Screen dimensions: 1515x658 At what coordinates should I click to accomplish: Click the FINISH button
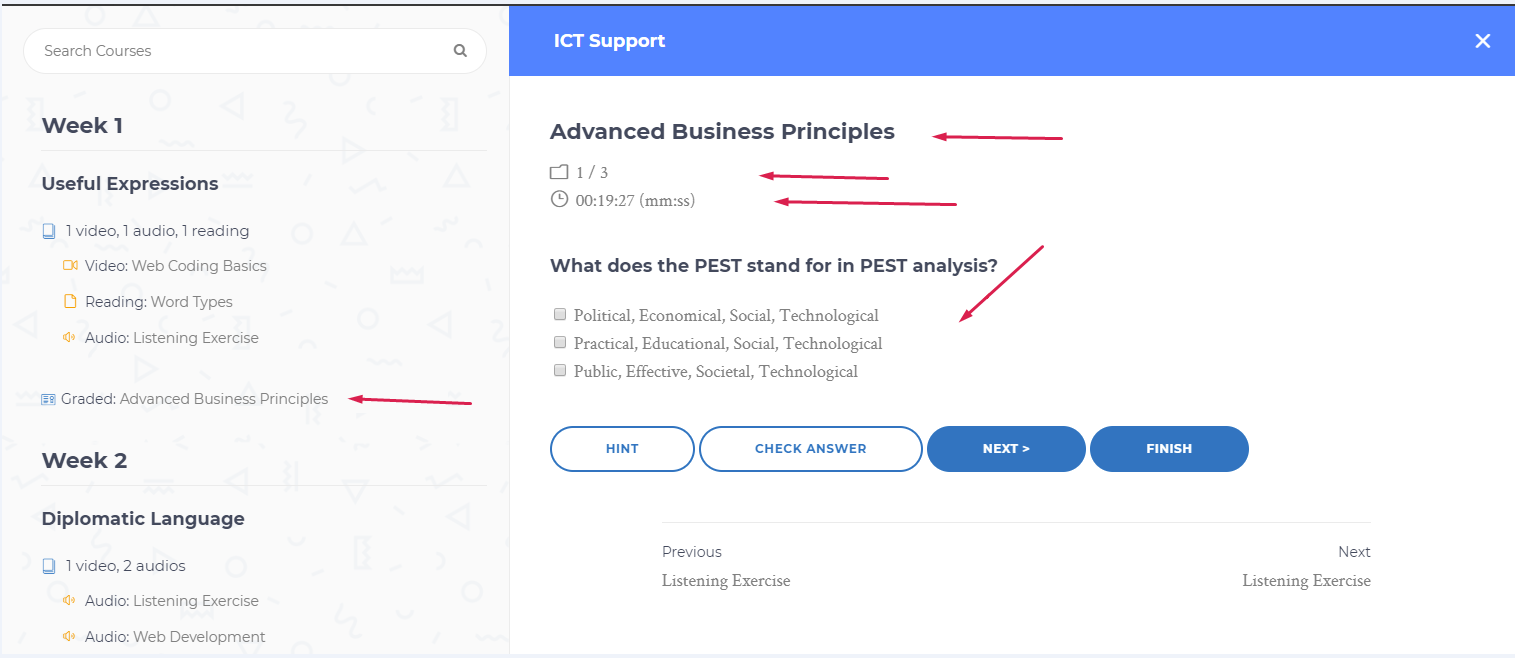click(x=1169, y=448)
